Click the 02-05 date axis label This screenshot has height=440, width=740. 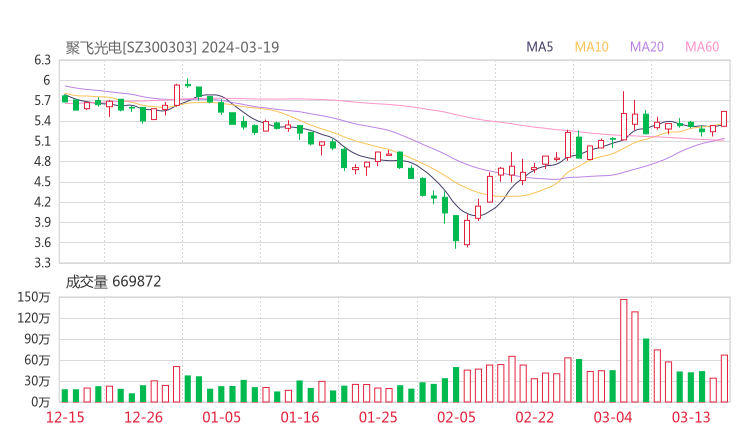pos(456,417)
